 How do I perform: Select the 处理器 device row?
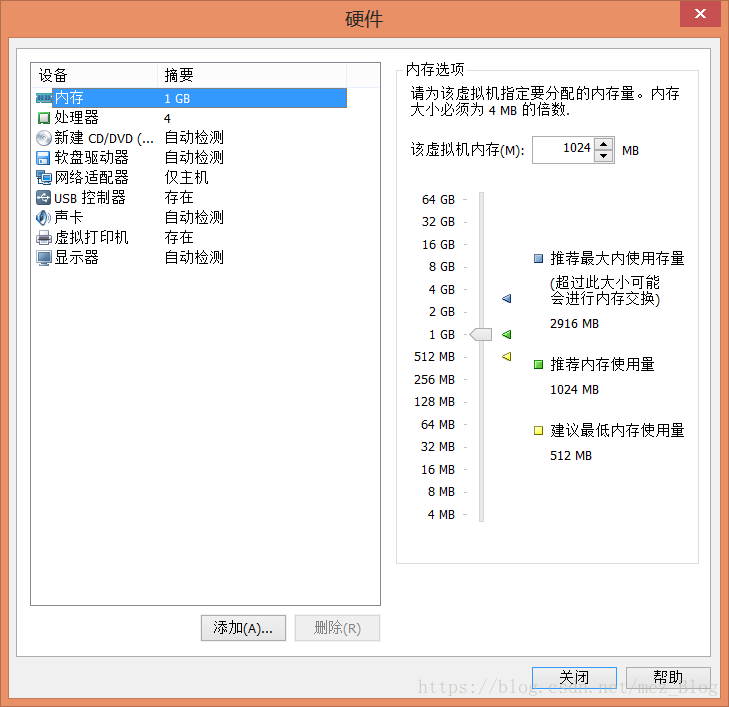click(191, 118)
